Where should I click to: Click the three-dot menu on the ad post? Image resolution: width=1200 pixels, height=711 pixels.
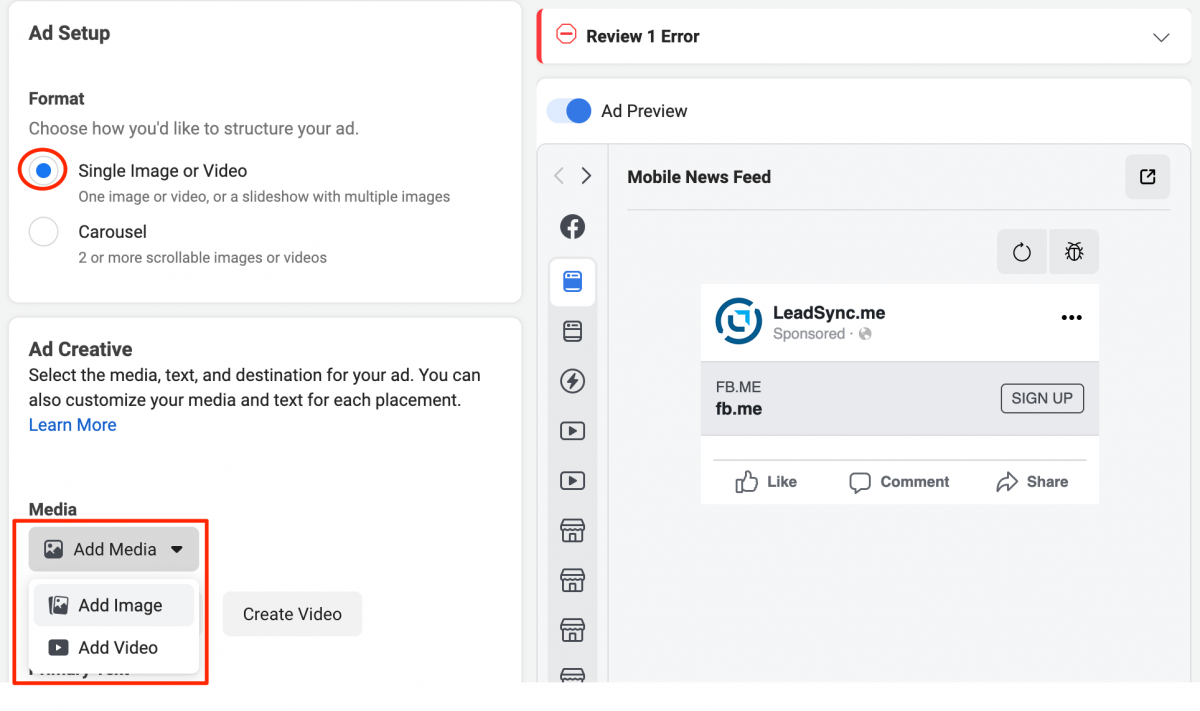(1071, 317)
